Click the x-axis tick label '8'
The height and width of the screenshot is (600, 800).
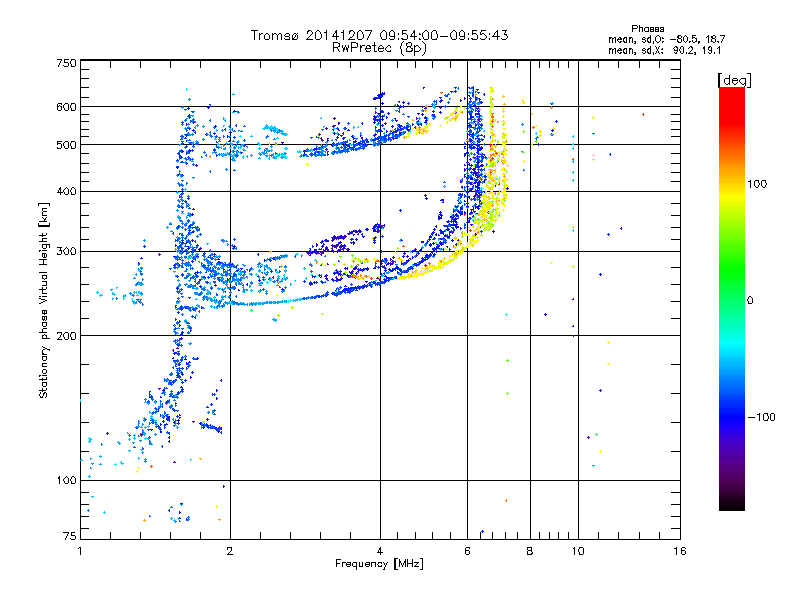pyautogui.click(x=530, y=551)
